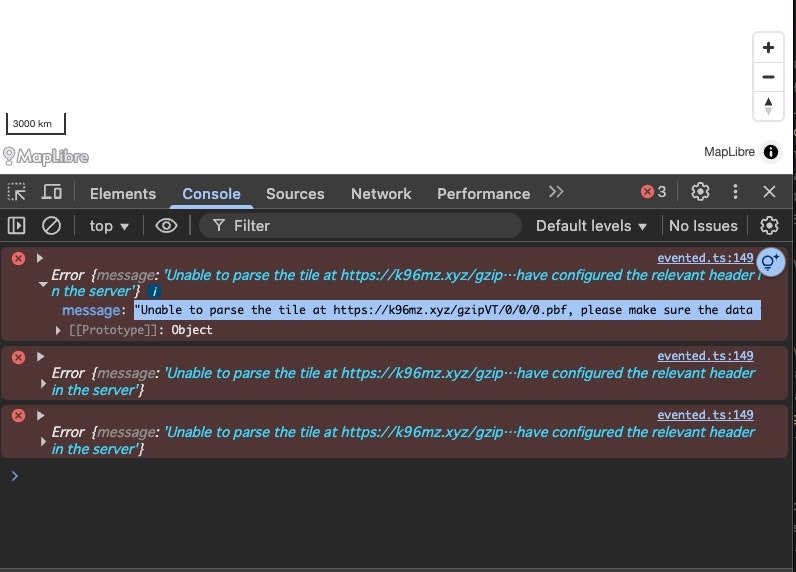Expand the third error's stack trace arrow
The image size is (796, 572).
[x=40, y=415]
